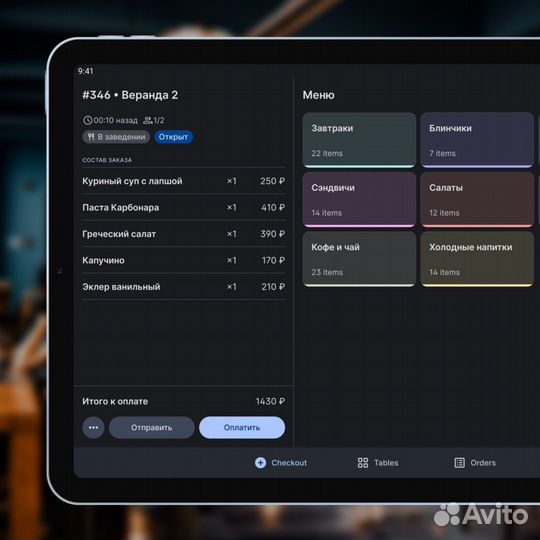Click the 9:41 status bar time
The height and width of the screenshot is (540, 540).
[x=85, y=71]
